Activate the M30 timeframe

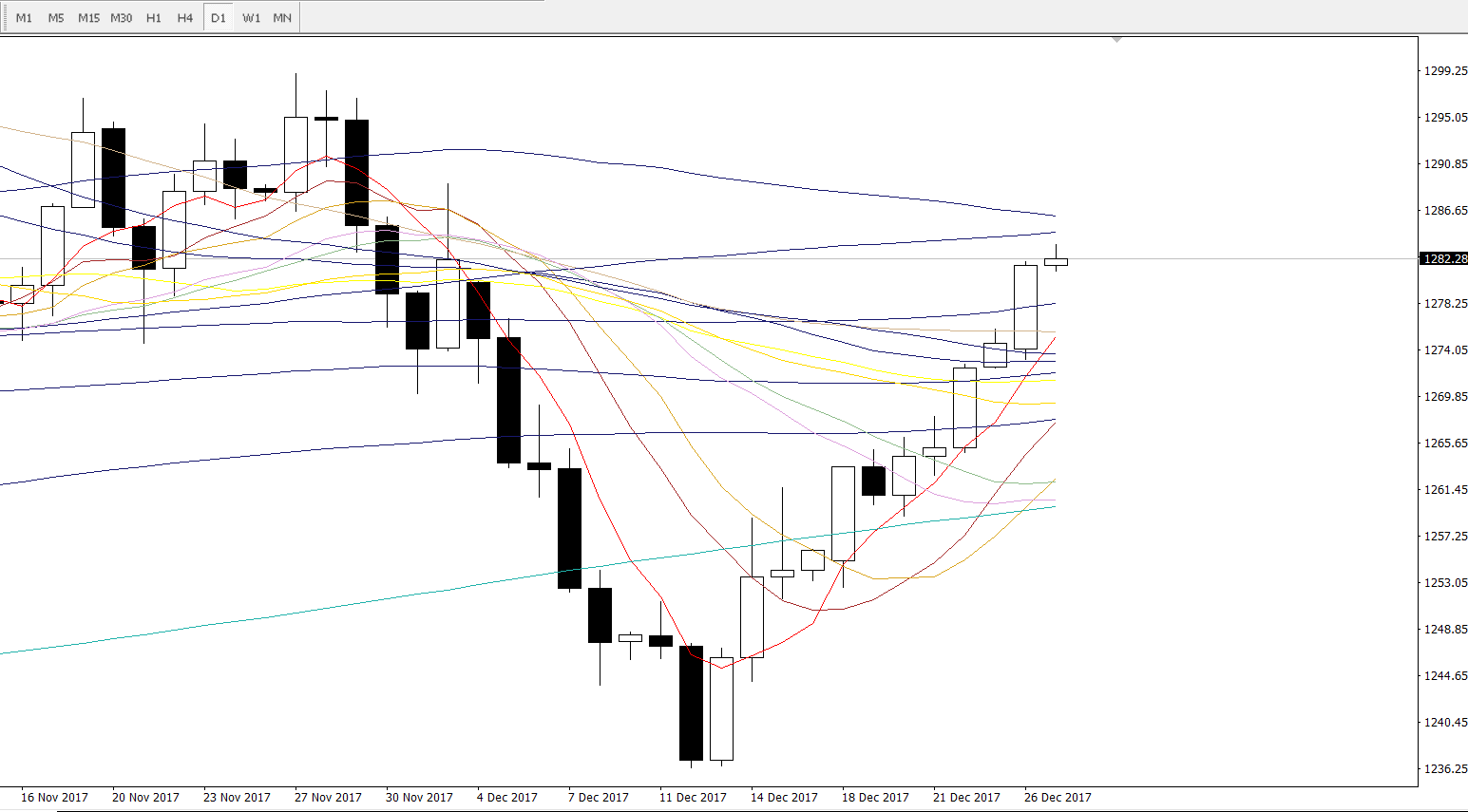coord(122,18)
